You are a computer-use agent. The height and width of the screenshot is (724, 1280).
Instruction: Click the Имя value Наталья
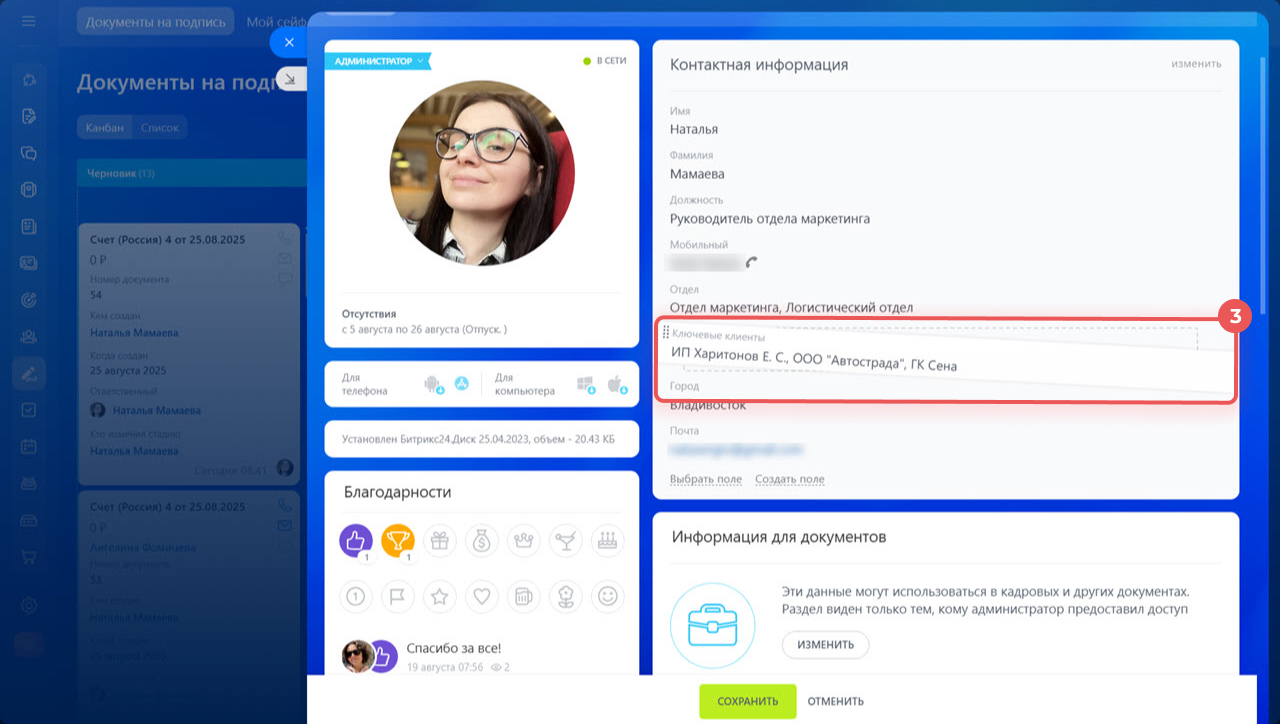click(x=694, y=129)
